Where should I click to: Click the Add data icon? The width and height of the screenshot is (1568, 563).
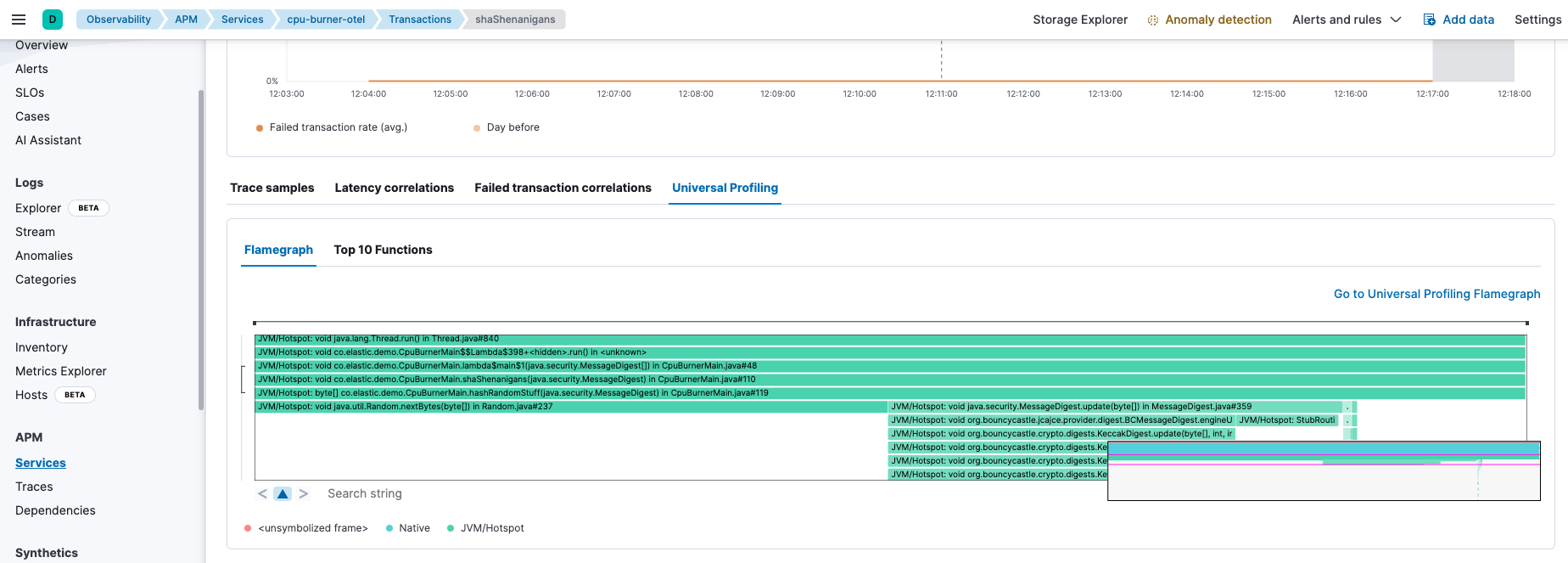(x=1430, y=20)
